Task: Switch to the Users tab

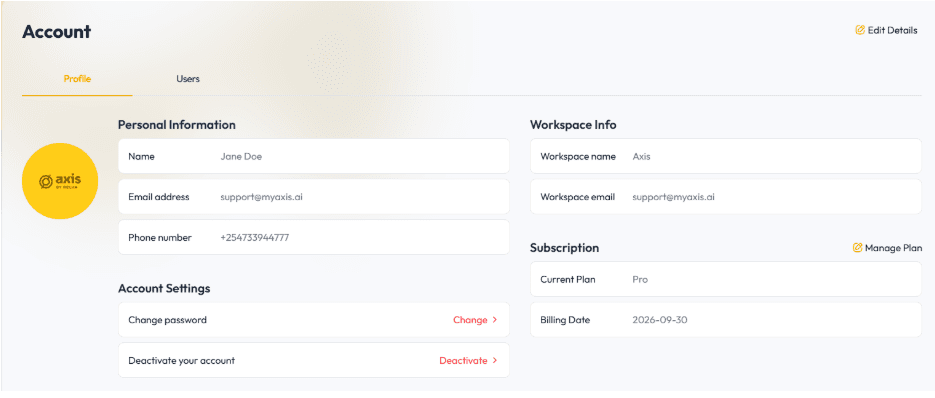Action: [188, 79]
